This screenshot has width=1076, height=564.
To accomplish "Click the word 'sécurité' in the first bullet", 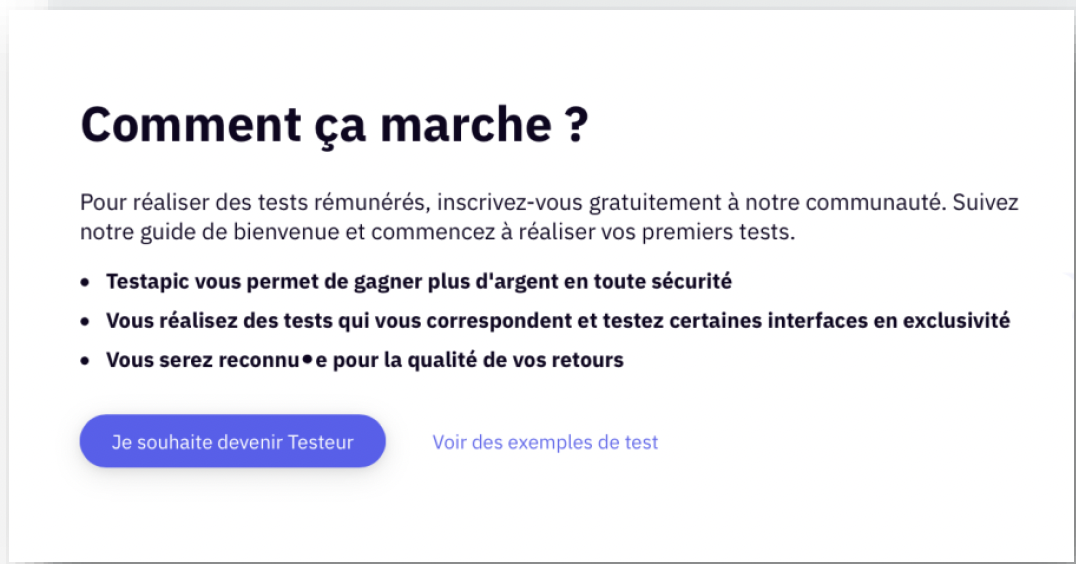I will (694, 282).
